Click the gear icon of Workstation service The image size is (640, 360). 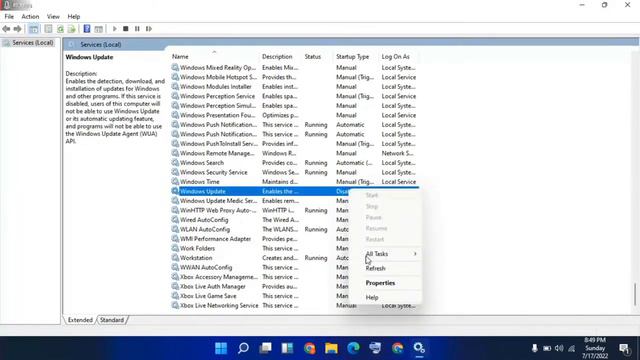click(175, 258)
